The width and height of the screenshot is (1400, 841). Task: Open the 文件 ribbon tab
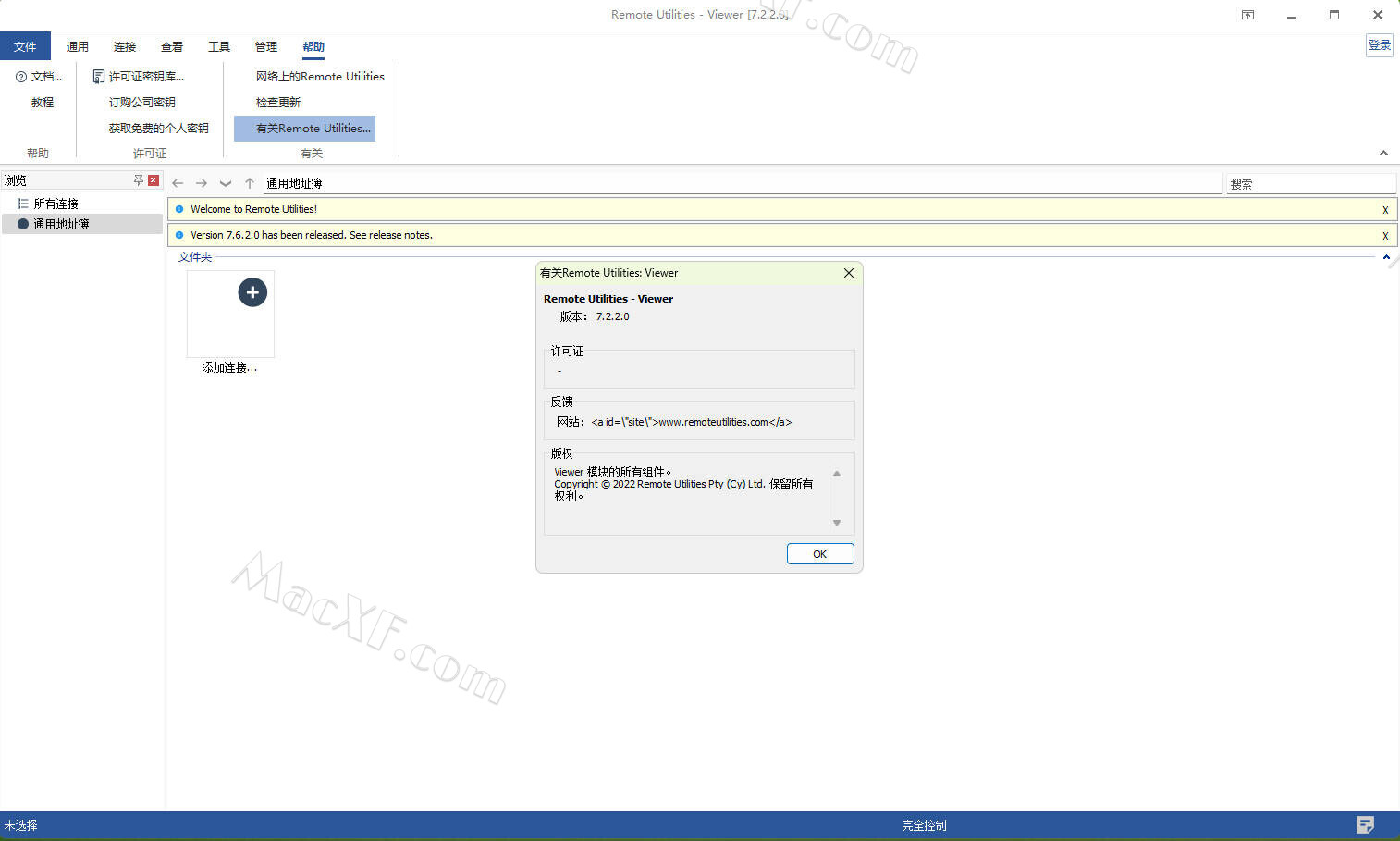[x=25, y=46]
